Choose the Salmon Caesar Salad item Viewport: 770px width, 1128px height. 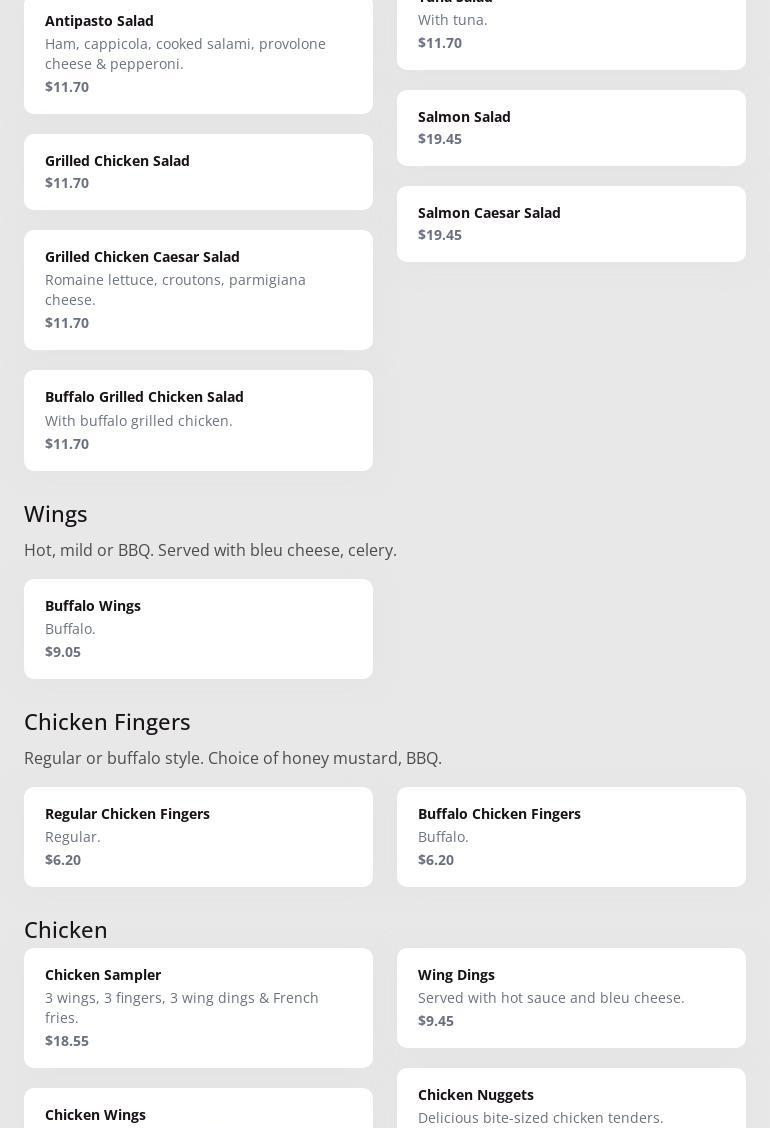point(570,224)
